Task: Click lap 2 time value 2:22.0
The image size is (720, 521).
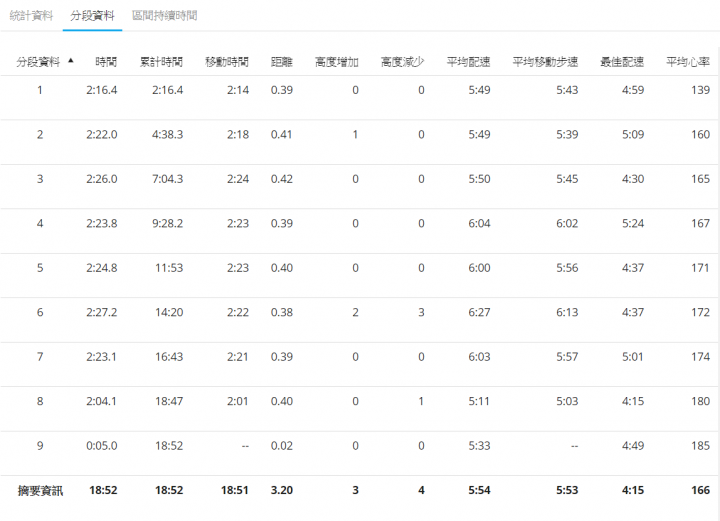Action: pyautogui.click(x=101, y=134)
